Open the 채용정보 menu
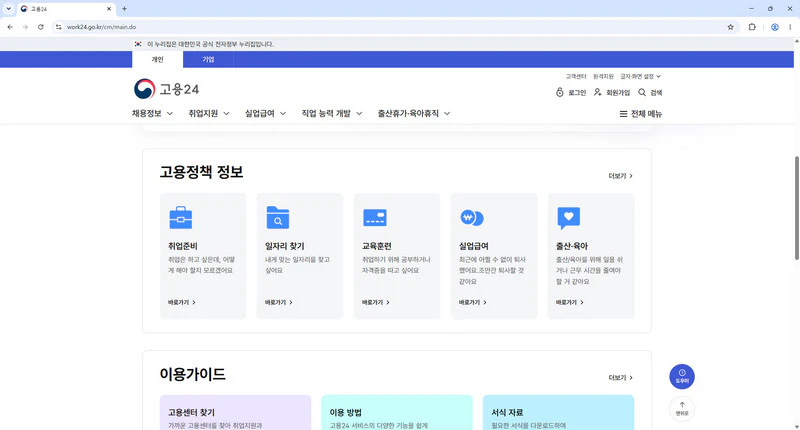 click(152, 113)
